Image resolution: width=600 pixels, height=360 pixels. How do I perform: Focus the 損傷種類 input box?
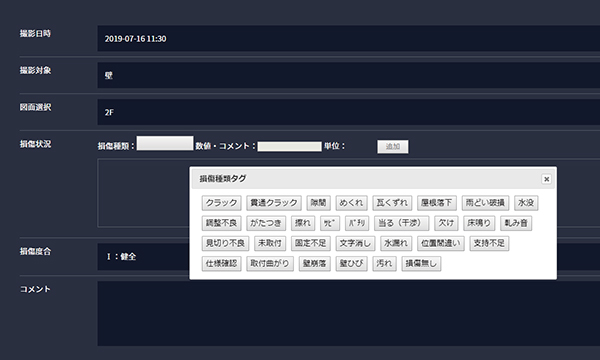(x=165, y=143)
